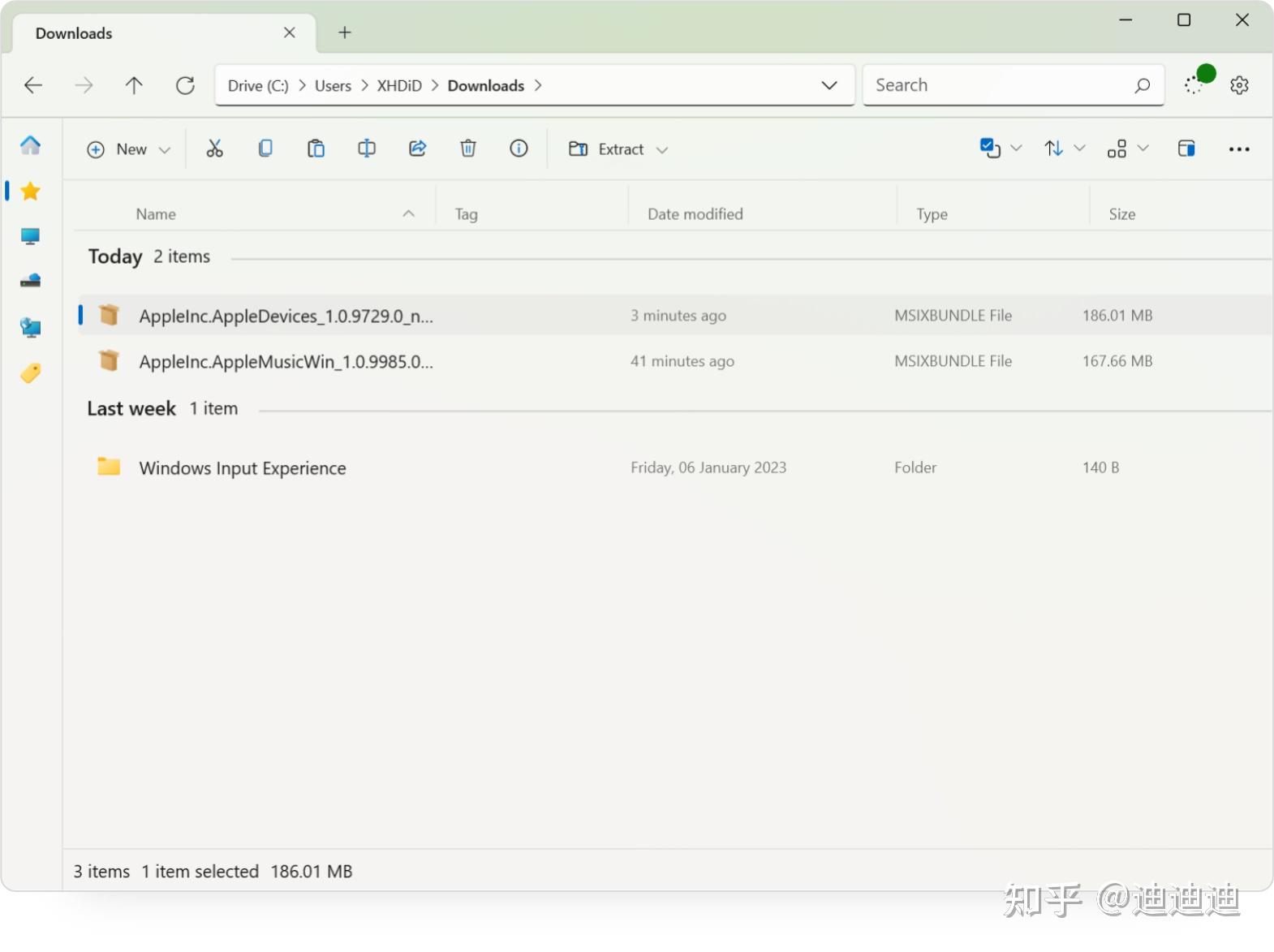The image size is (1274, 952).
Task: Expand the New item dropdown
Action: 165,150
